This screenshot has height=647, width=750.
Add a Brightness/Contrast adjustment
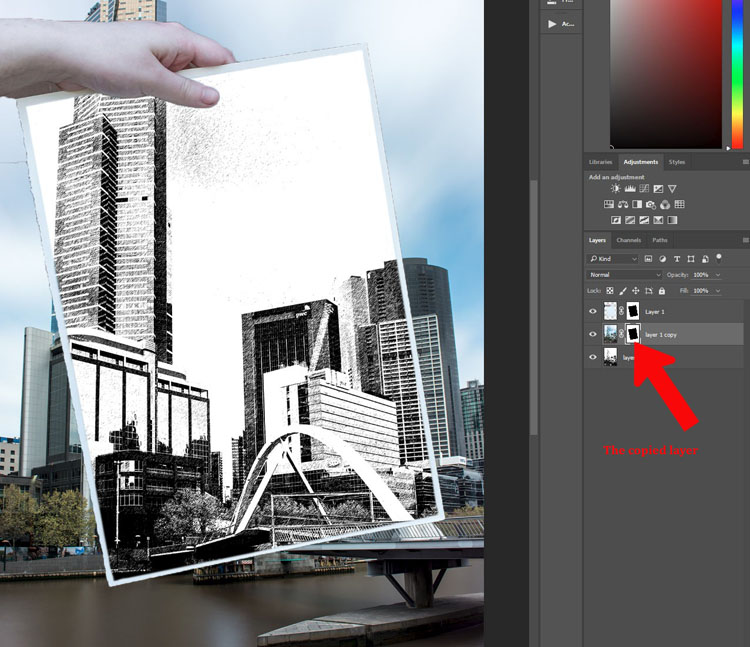[x=616, y=188]
